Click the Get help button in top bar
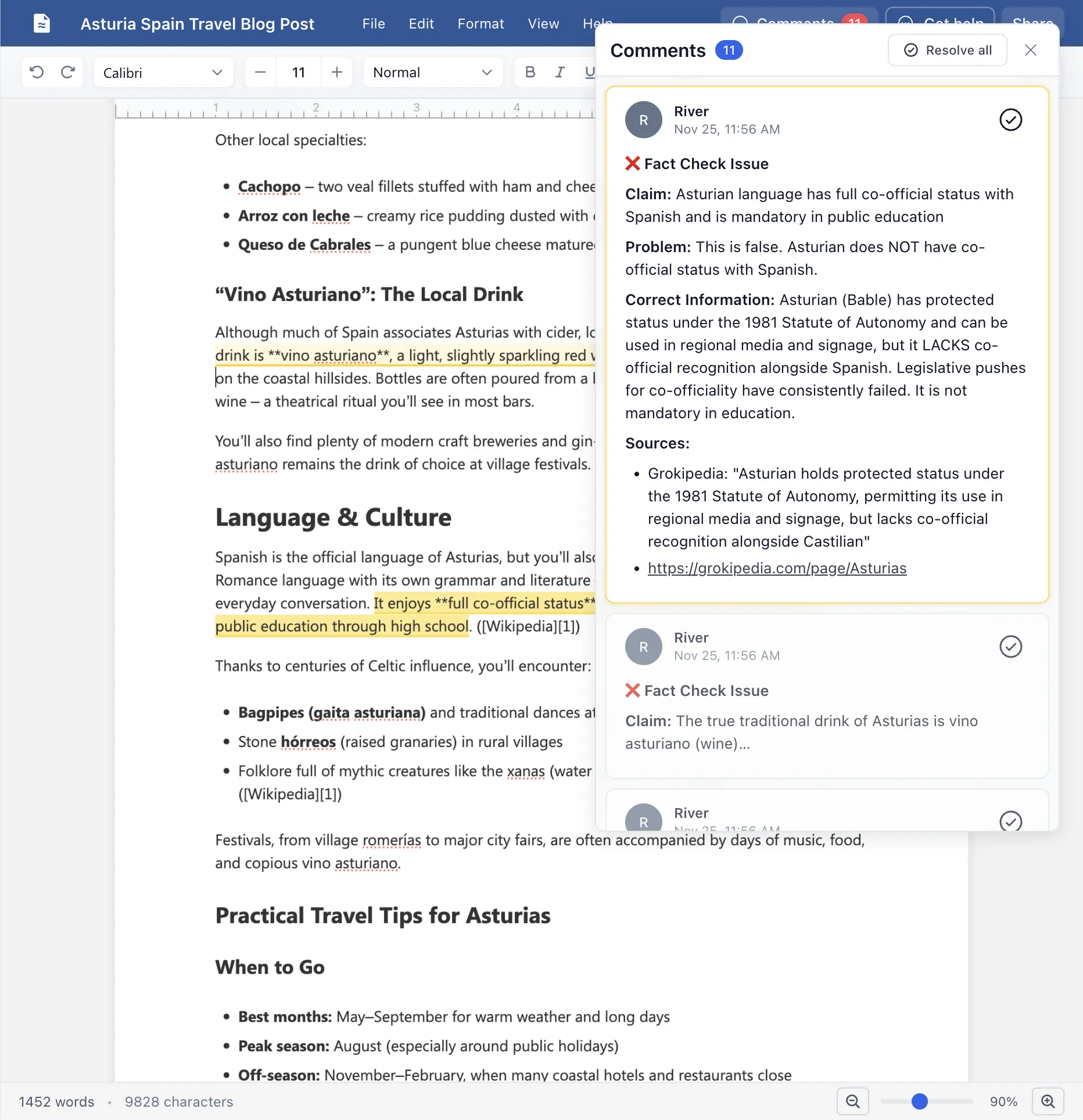Viewport: 1083px width, 1120px height. (940, 16)
